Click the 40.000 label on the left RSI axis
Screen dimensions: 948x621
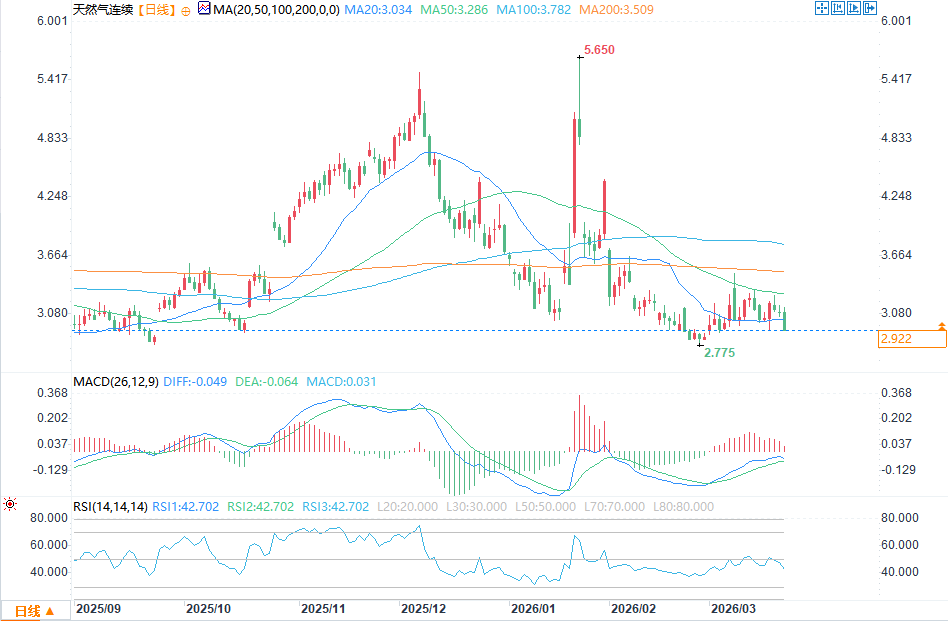coord(49,572)
